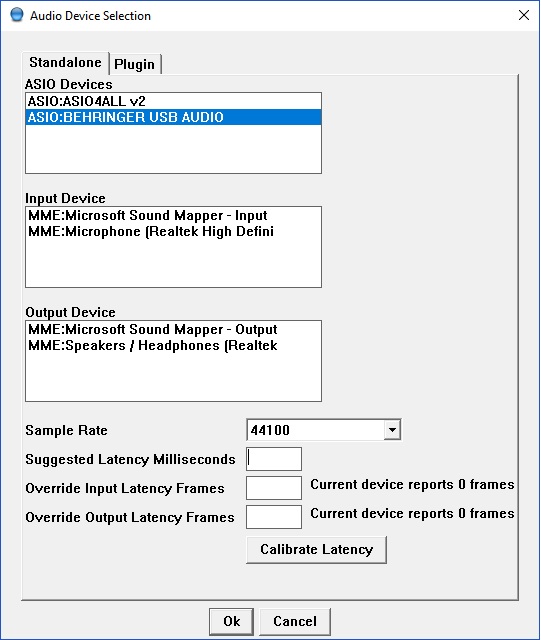Focus the Override Input Latency Frames field

pos(274,488)
